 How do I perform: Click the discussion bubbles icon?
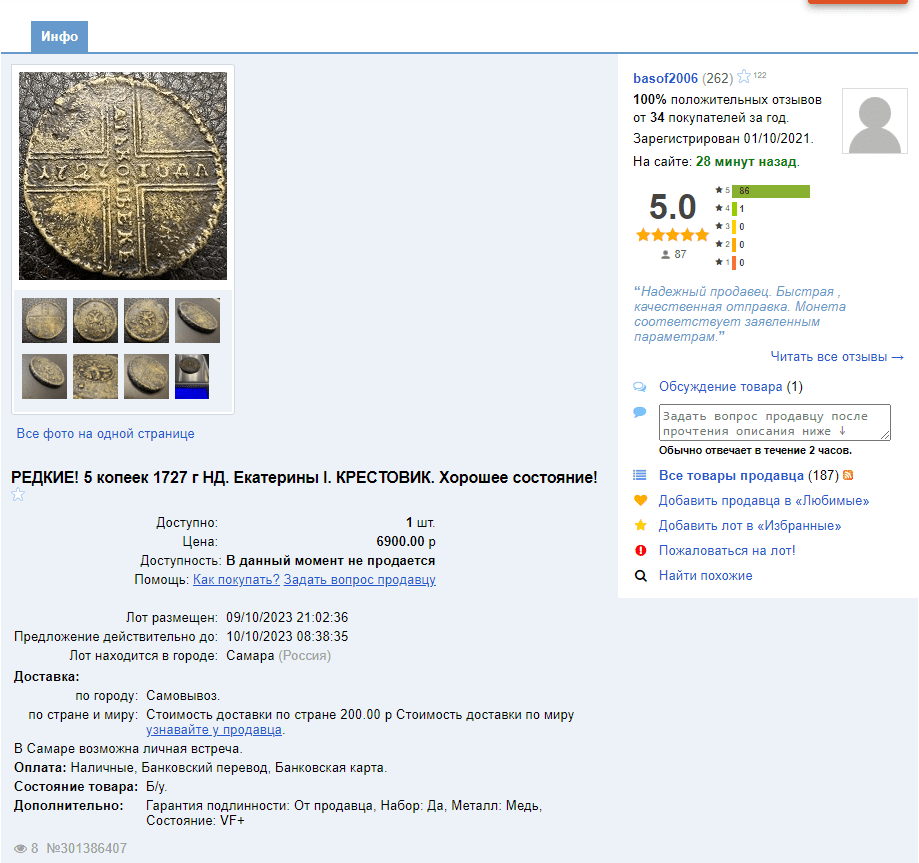point(639,387)
